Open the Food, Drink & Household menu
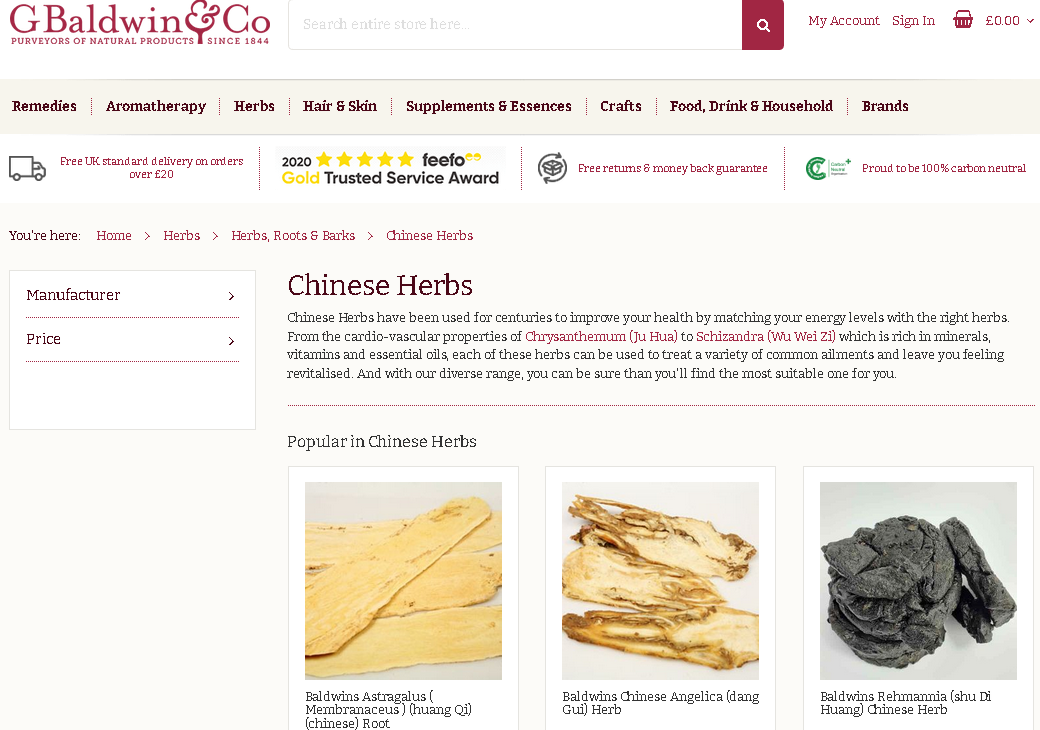 point(751,106)
